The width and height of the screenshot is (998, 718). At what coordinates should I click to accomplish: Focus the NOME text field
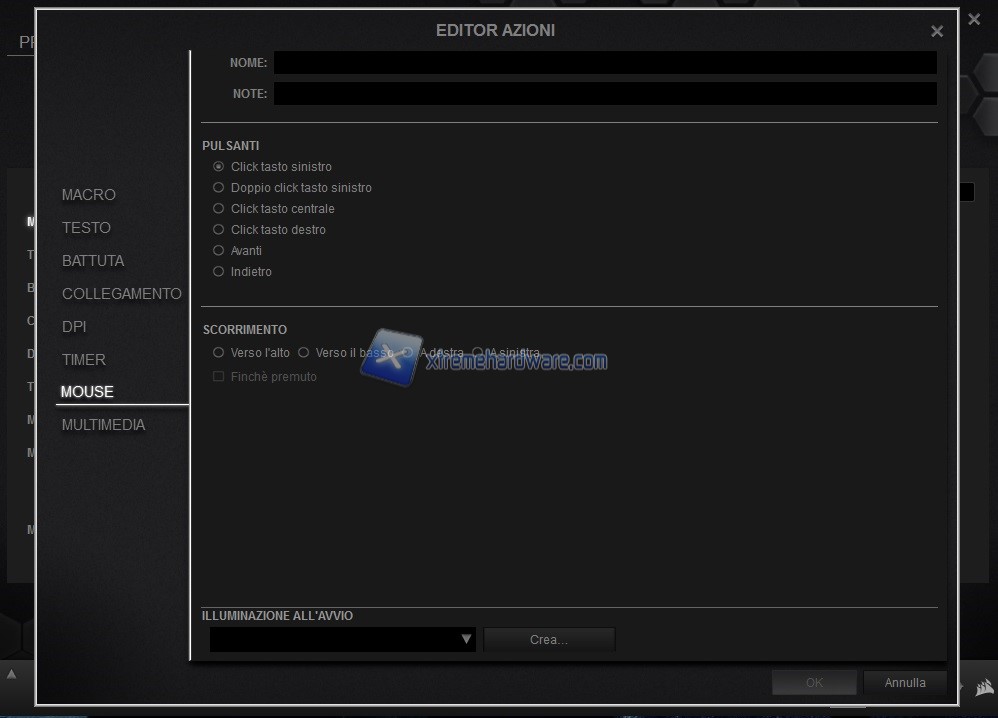[x=604, y=63]
